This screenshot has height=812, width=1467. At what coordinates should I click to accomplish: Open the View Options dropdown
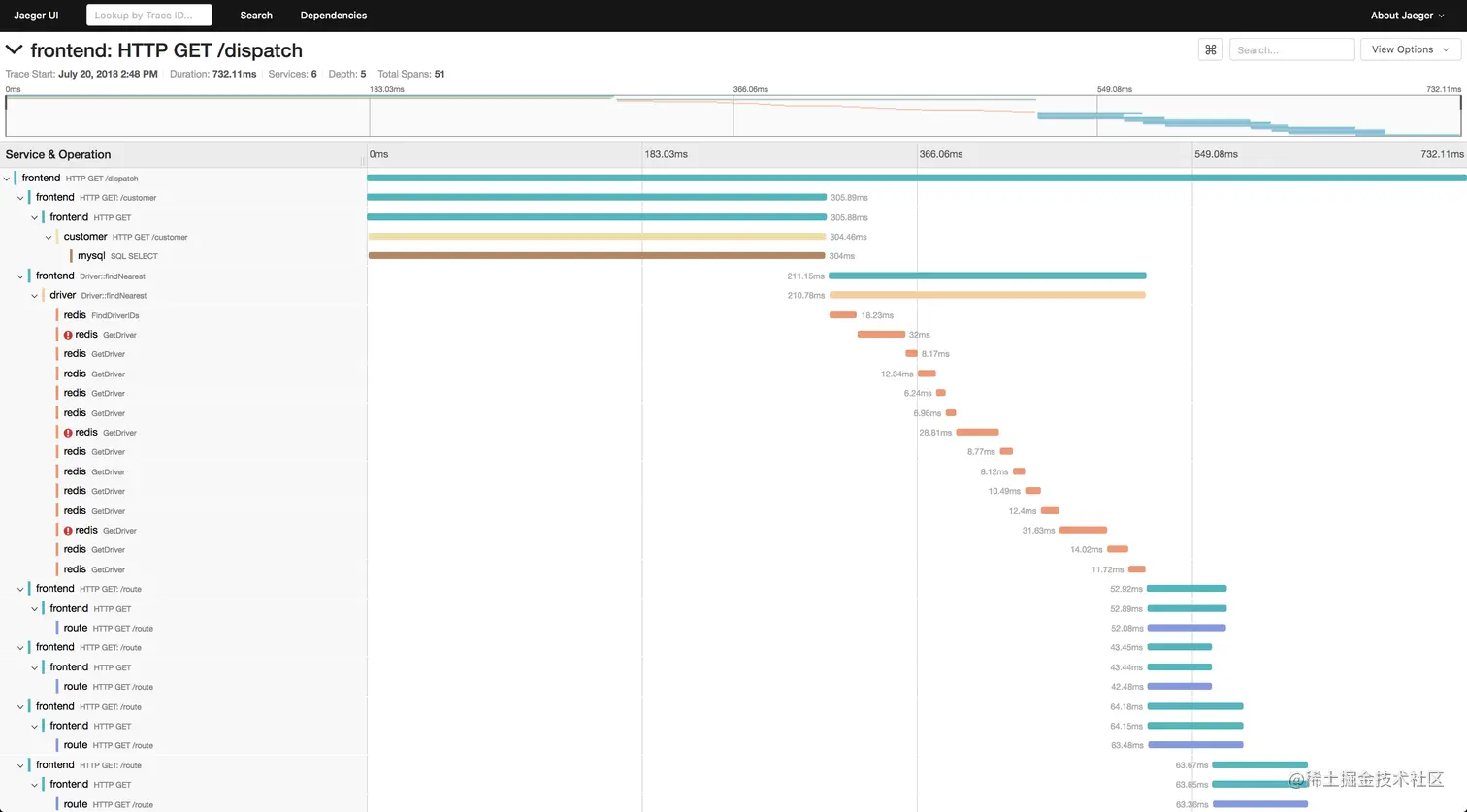point(1410,49)
